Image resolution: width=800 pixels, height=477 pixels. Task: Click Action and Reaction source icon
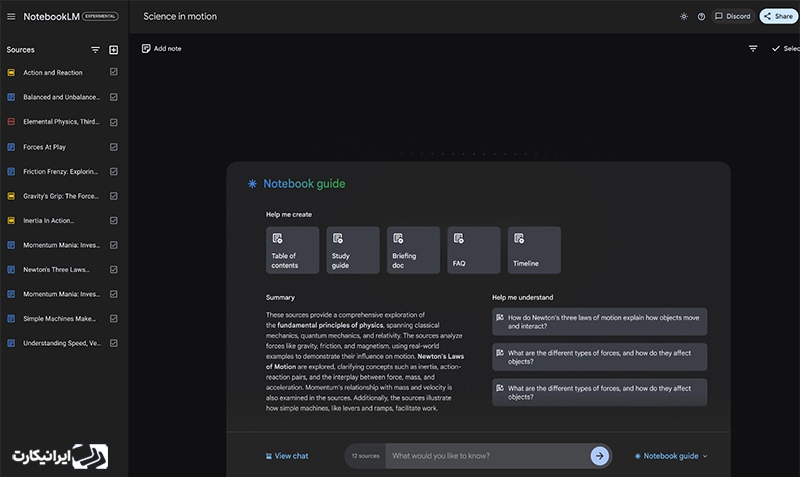11,72
